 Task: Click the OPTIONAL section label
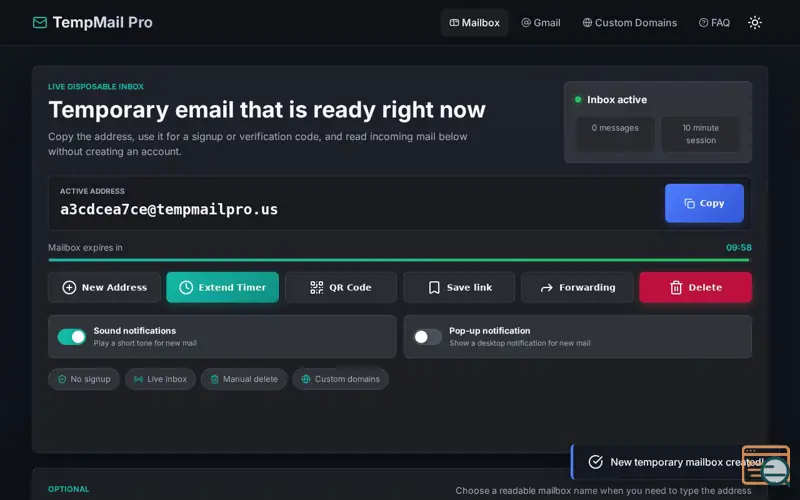pyautogui.click(x=68, y=489)
